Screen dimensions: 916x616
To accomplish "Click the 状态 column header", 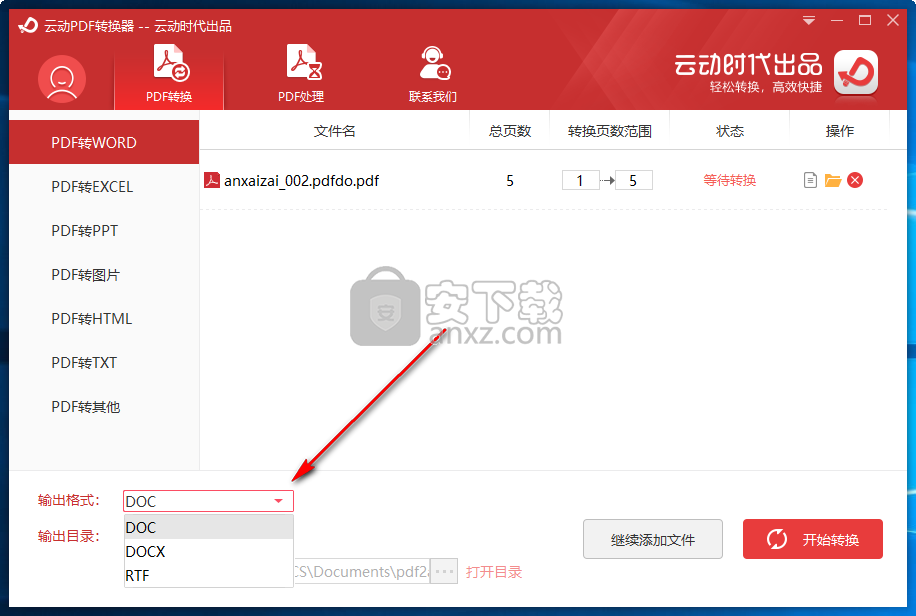I will 730,131.
